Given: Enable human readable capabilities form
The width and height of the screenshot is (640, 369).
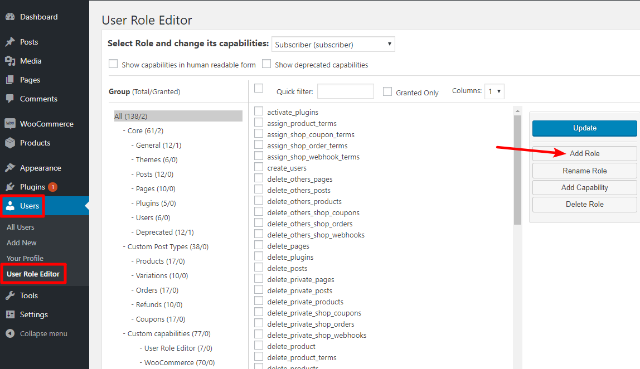Looking at the screenshot, I should tap(113, 64).
